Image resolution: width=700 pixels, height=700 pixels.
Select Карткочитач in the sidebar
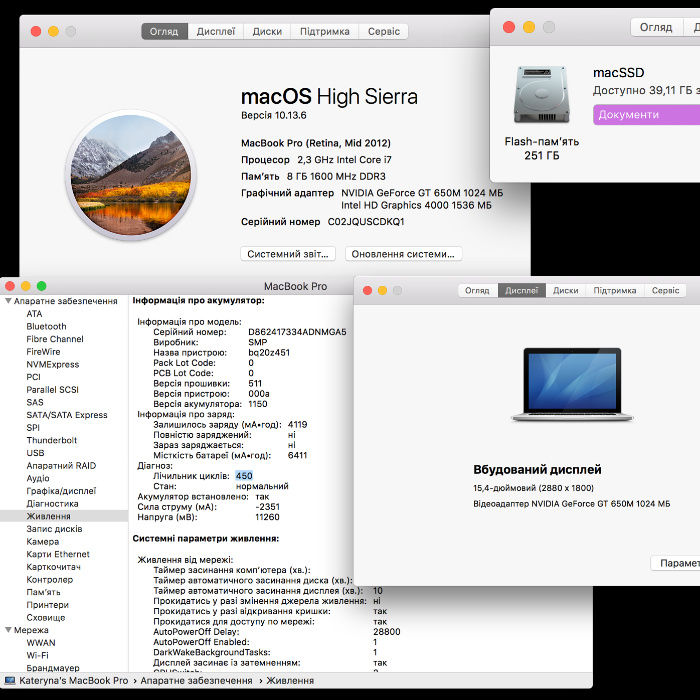click(53, 567)
